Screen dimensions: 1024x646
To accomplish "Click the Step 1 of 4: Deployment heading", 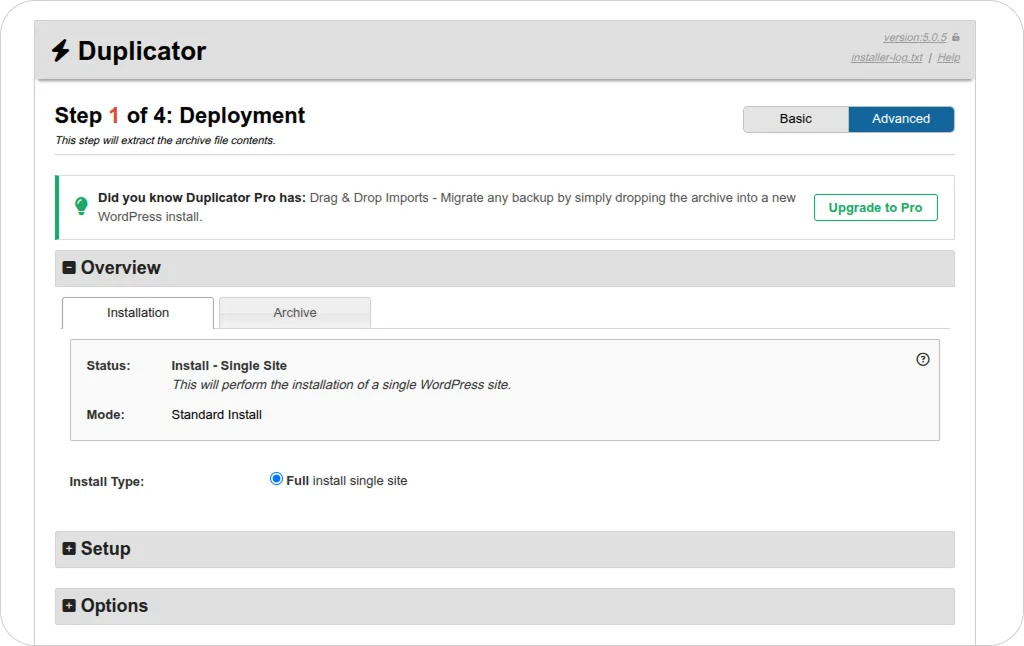I will click(180, 116).
